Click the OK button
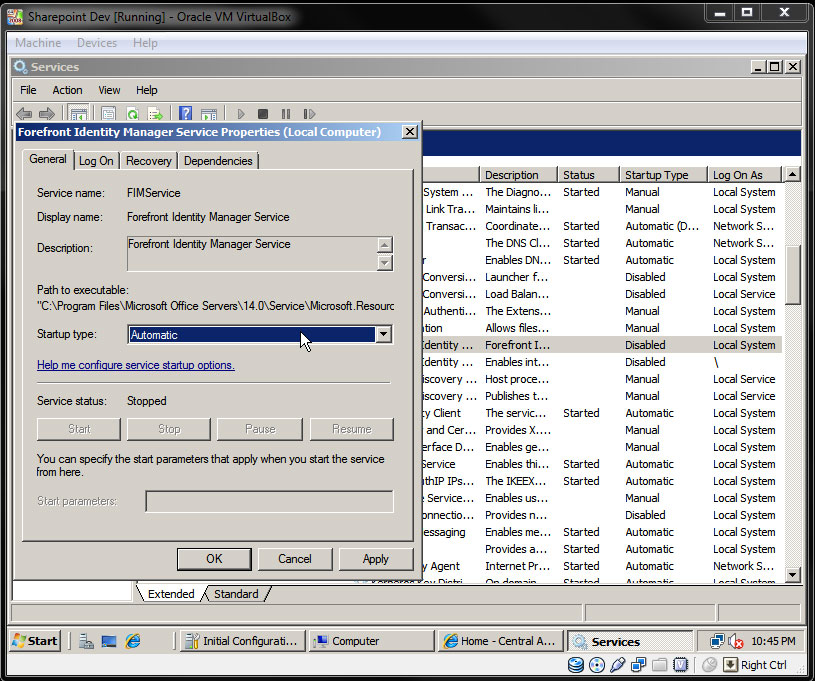 point(214,559)
